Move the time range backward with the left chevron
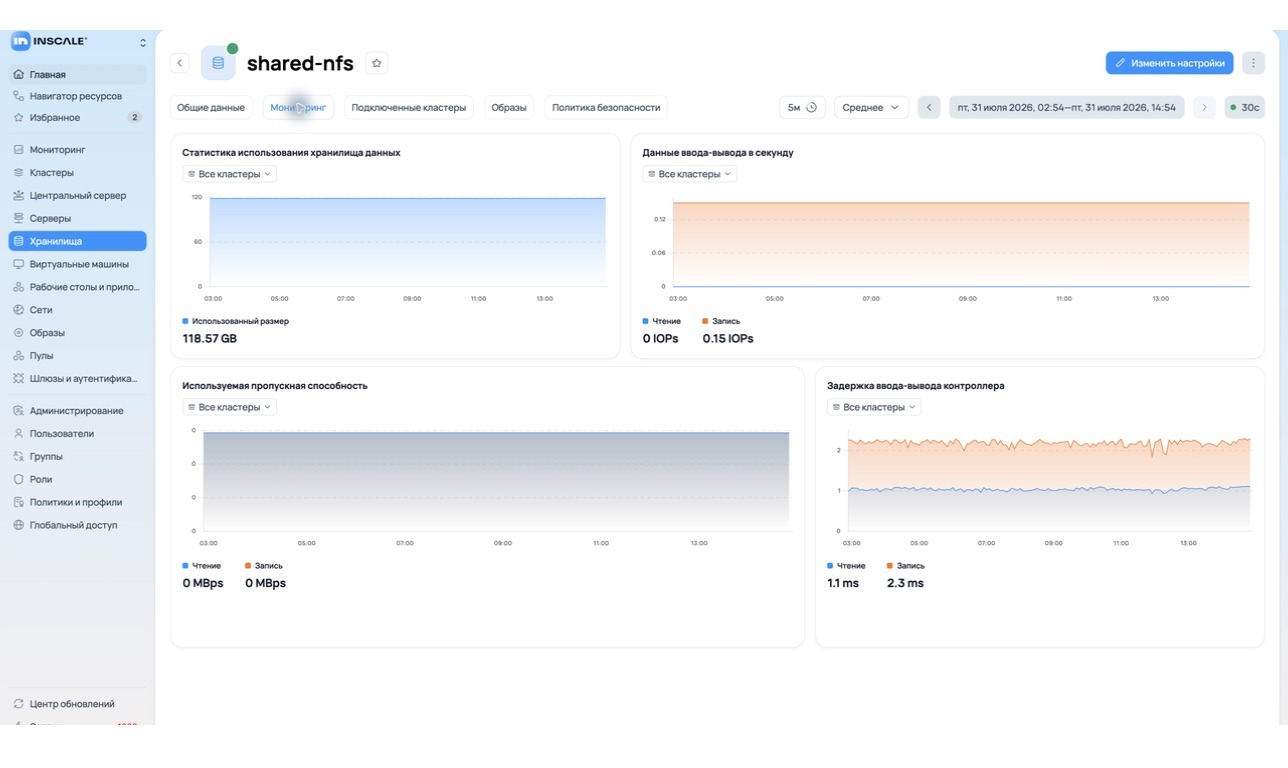Viewport: 1288px width, 768px height. point(929,107)
